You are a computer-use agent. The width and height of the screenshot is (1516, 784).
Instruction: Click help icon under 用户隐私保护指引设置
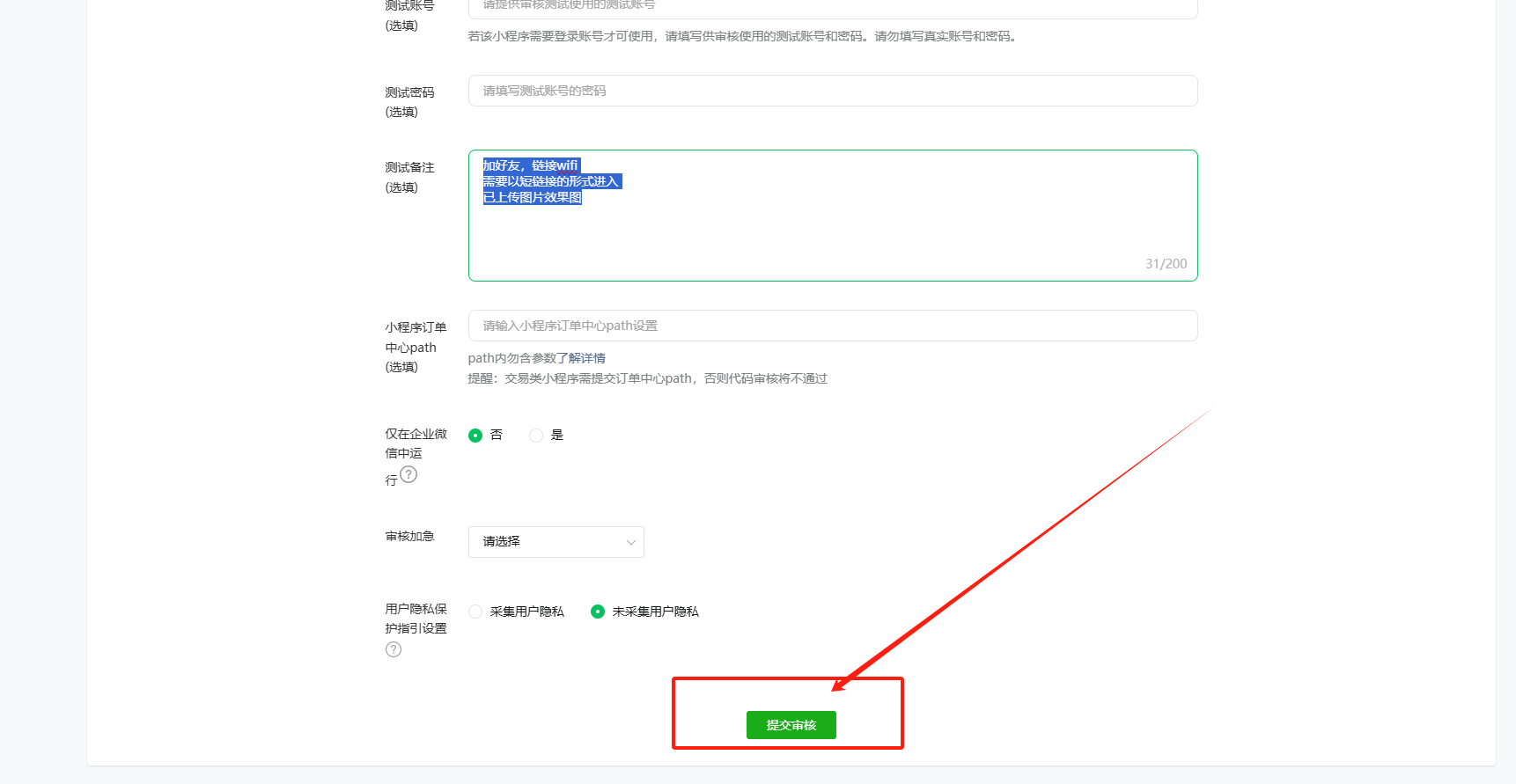[x=394, y=650]
